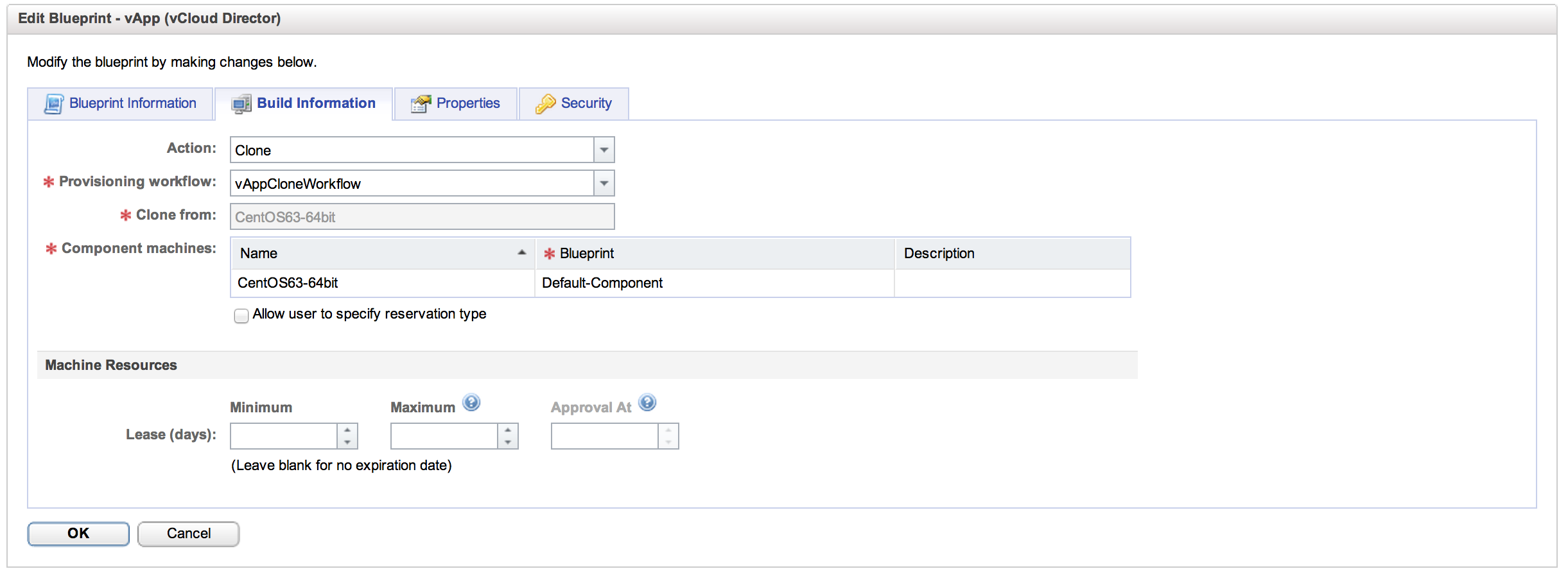1568x587 pixels.
Task: Click the Build Information computer icon
Action: (241, 103)
